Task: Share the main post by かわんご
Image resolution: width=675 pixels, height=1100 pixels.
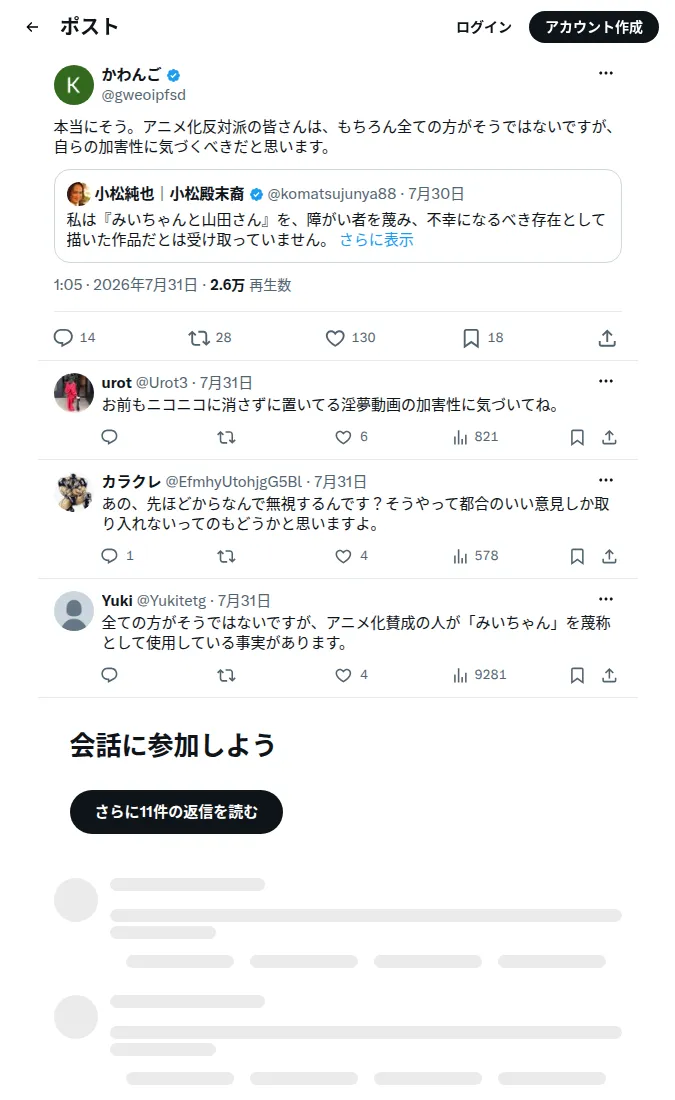Action: [x=607, y=338]
